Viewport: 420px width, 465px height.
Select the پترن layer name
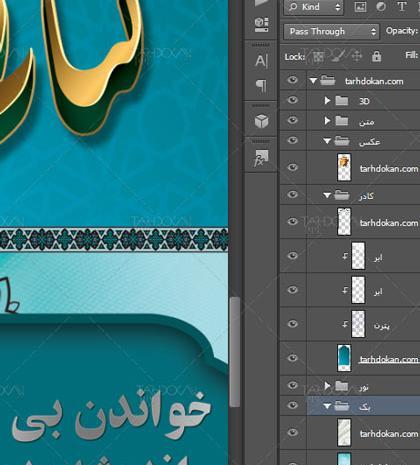pos(382,325)
